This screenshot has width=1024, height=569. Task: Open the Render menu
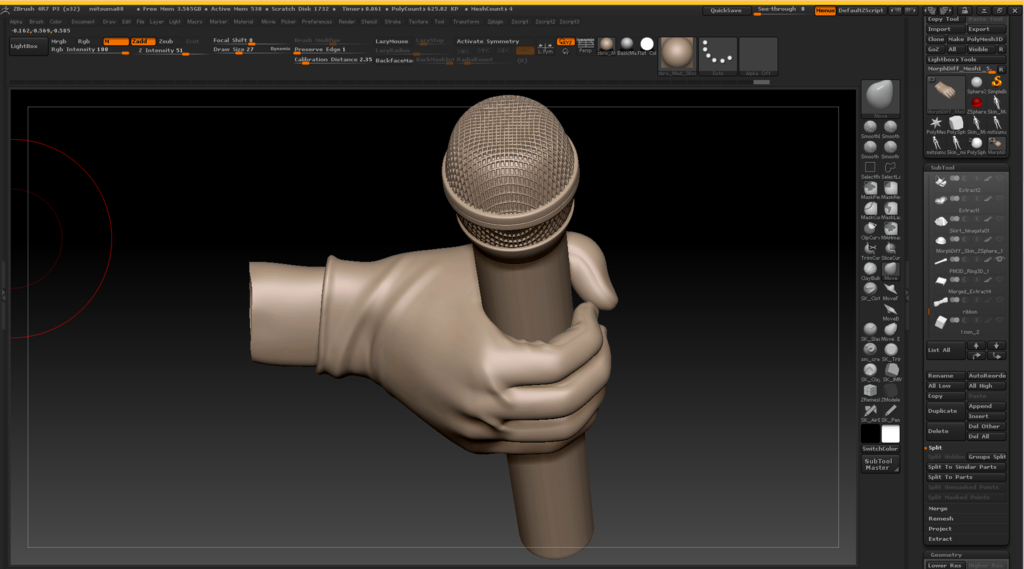[x=347, y=22]
